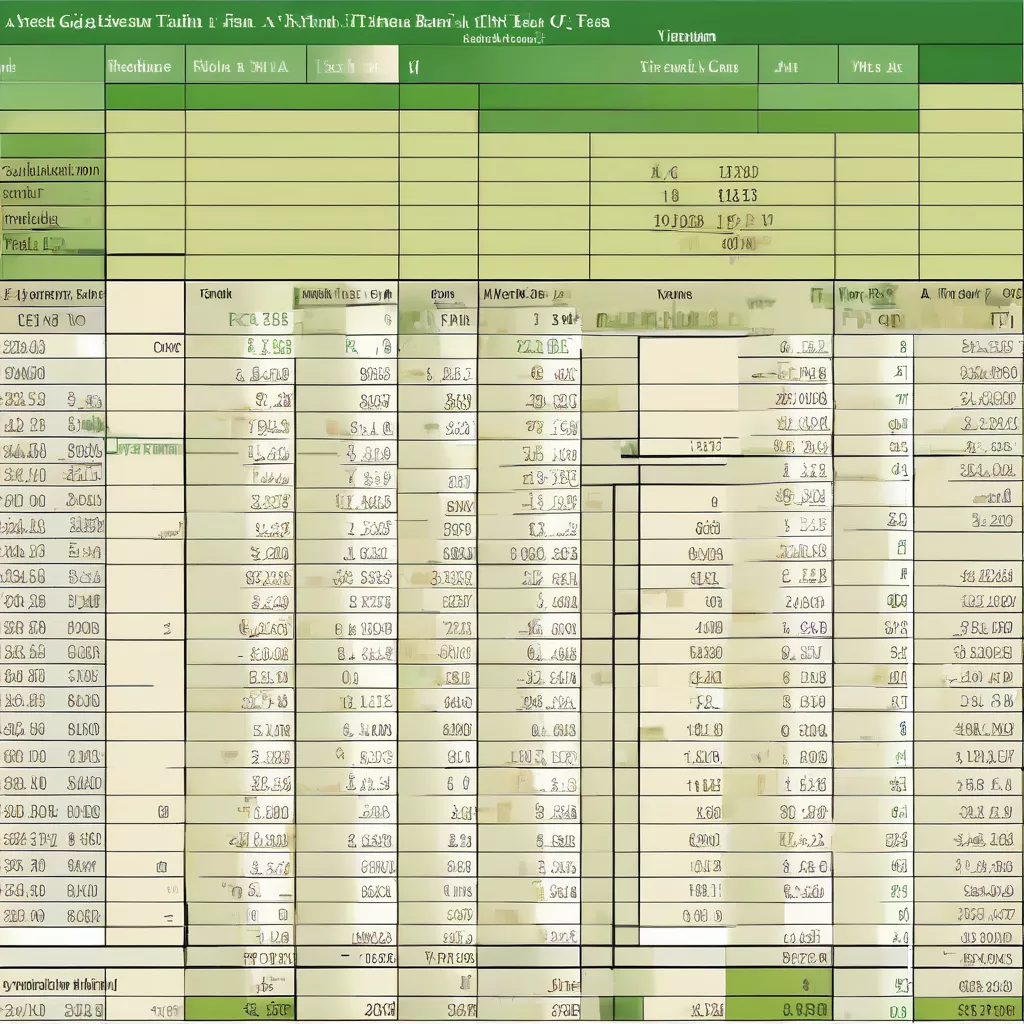Select the 'samtur' row label

click(24, 194)
